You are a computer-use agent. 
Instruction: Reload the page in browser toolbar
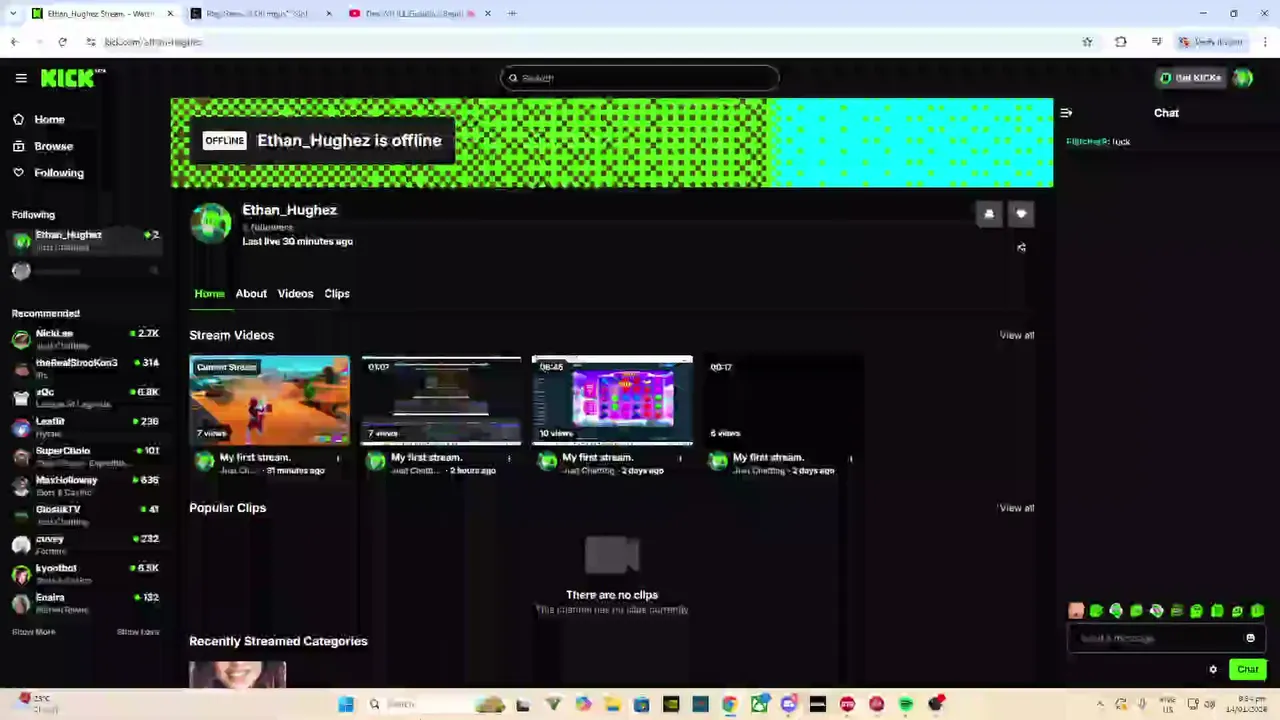[x=62, y=42]
